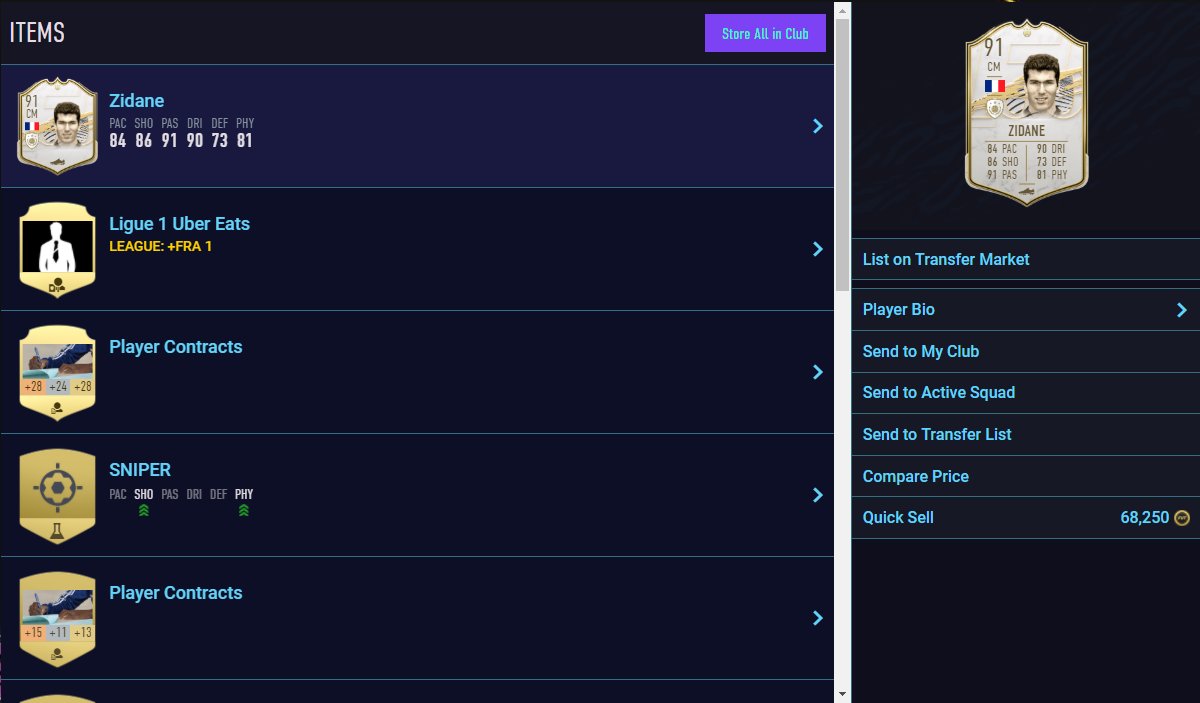Click the Ligue 1 Uber Eats manager card icon
The height and width of the screenshot is (703, 1200).
click(57, 249)
